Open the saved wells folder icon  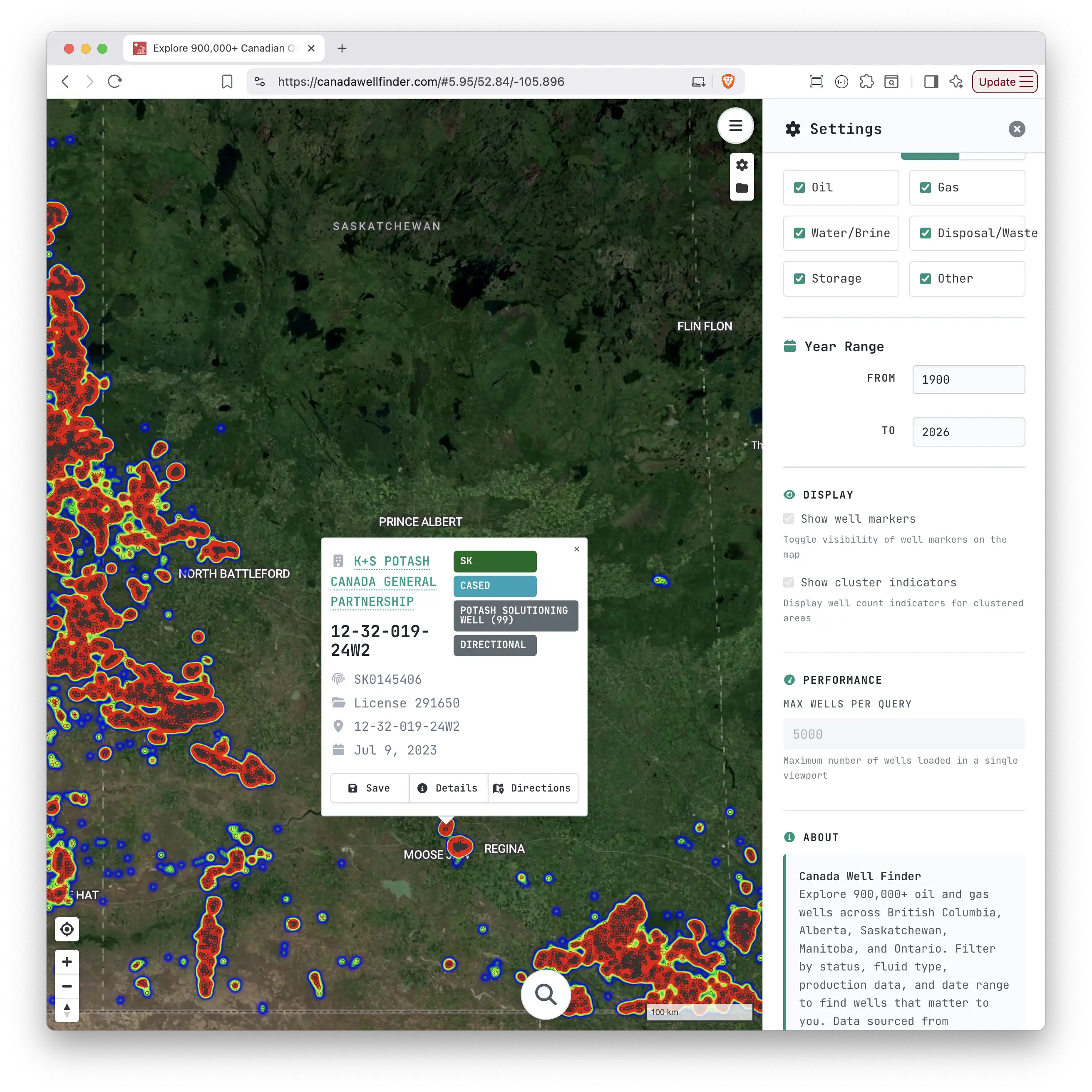(742, 188)
